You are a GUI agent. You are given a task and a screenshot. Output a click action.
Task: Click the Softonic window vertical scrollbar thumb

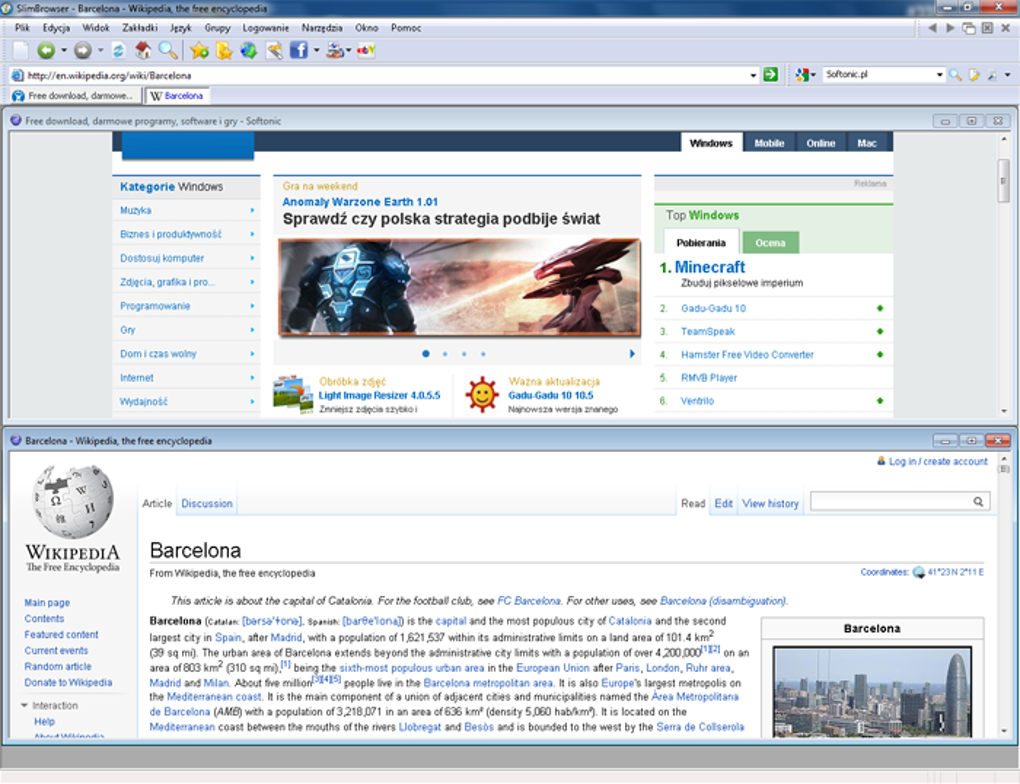[1004, 179]
